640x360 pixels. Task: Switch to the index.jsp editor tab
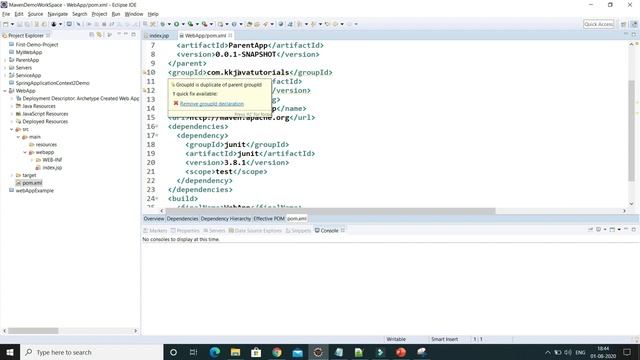(157, 36)
